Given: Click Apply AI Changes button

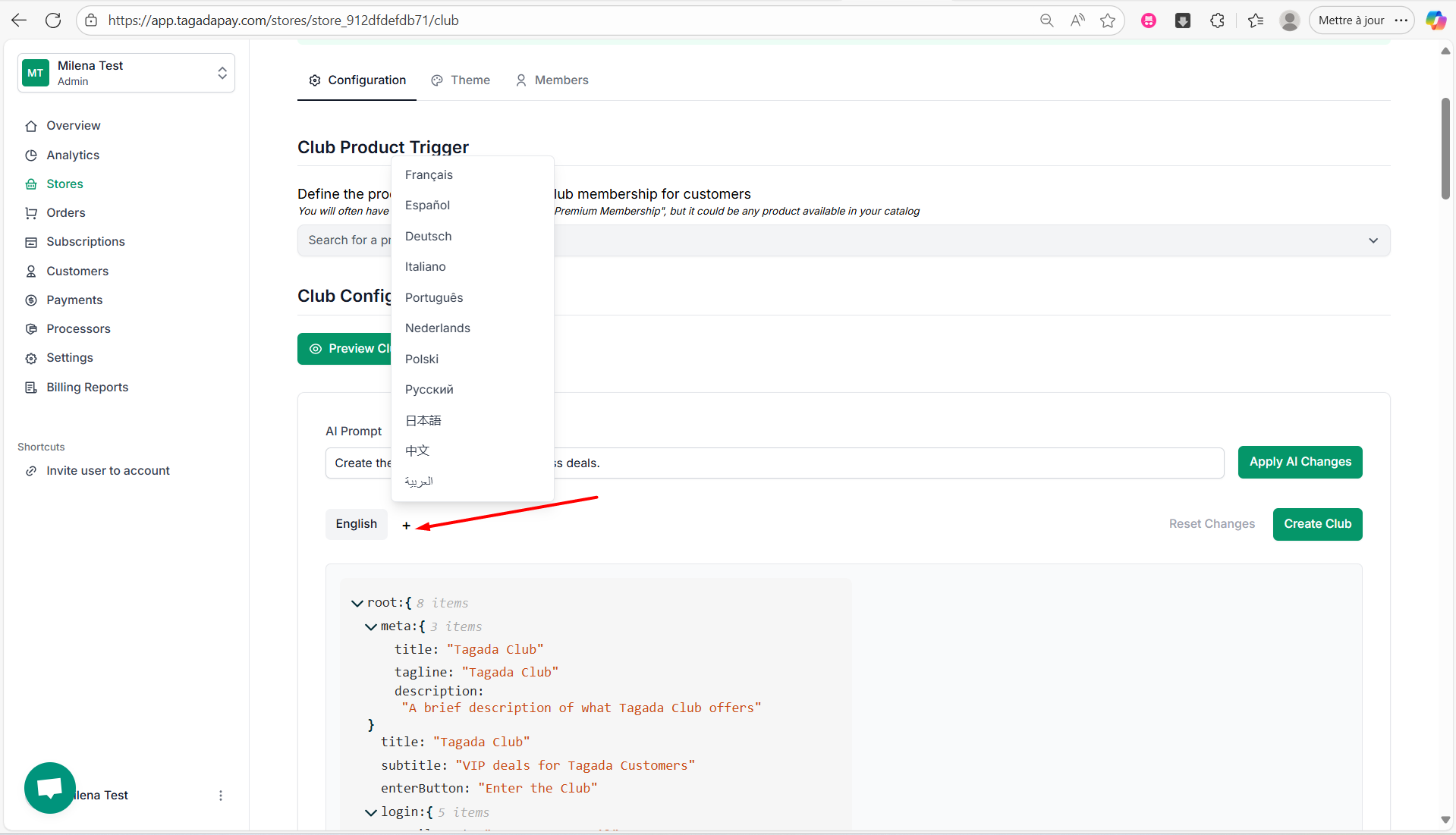Looking at the screenshot, I should pyautogui.click(x=1300, y=462).
